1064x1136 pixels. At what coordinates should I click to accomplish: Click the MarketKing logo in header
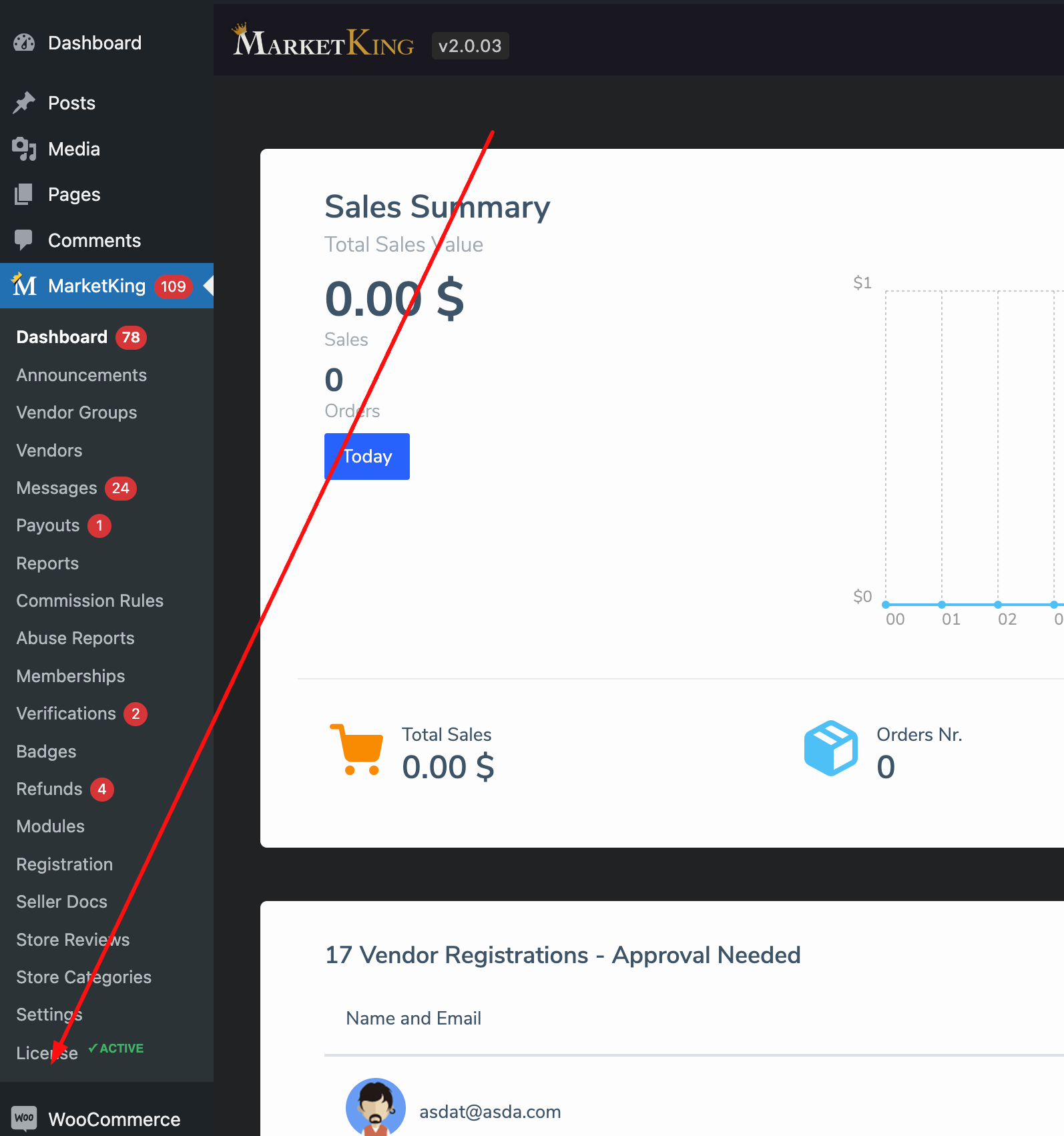pos(324,41)
